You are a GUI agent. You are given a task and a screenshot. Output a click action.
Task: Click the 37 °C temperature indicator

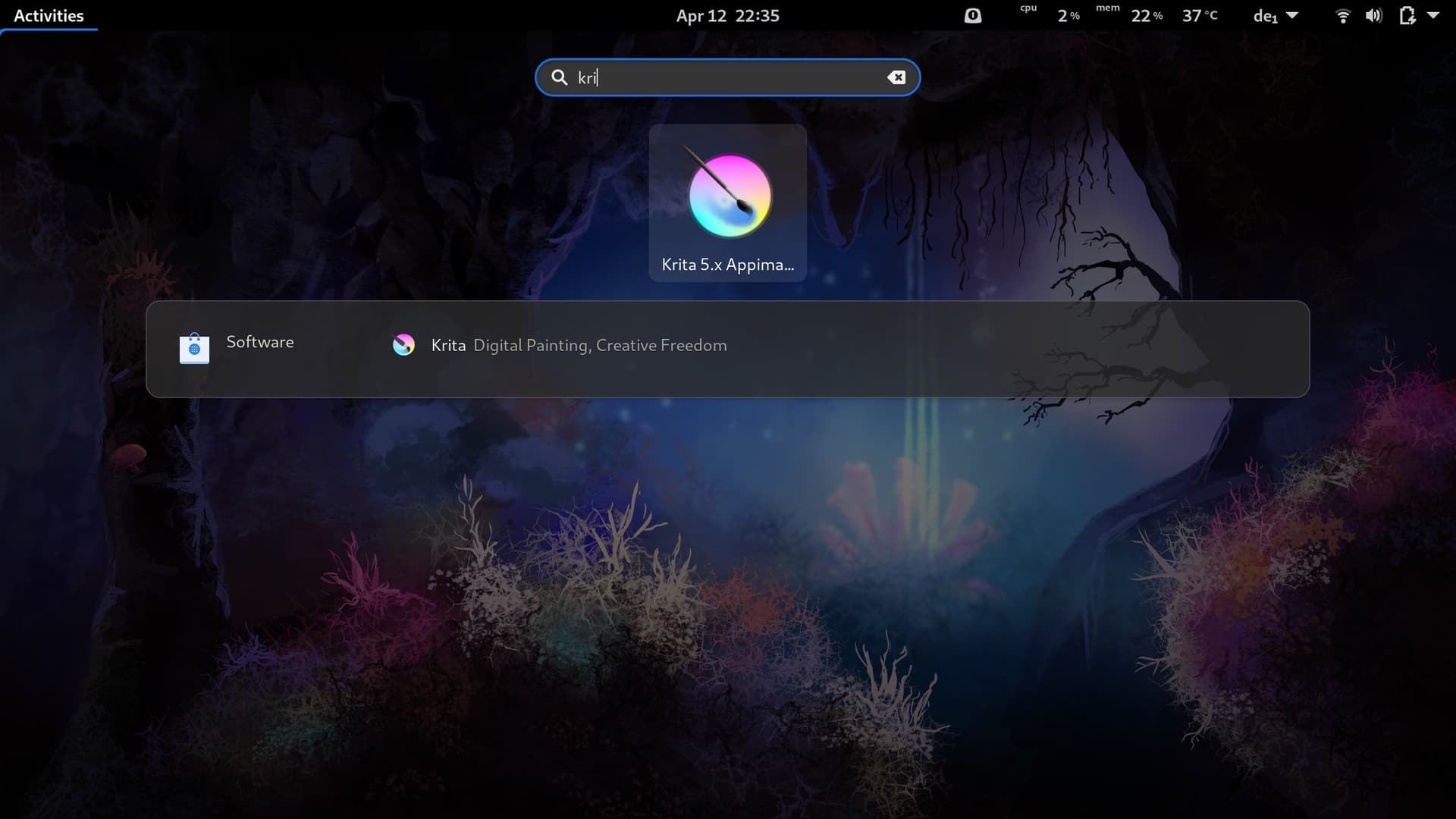point(1200,16)
